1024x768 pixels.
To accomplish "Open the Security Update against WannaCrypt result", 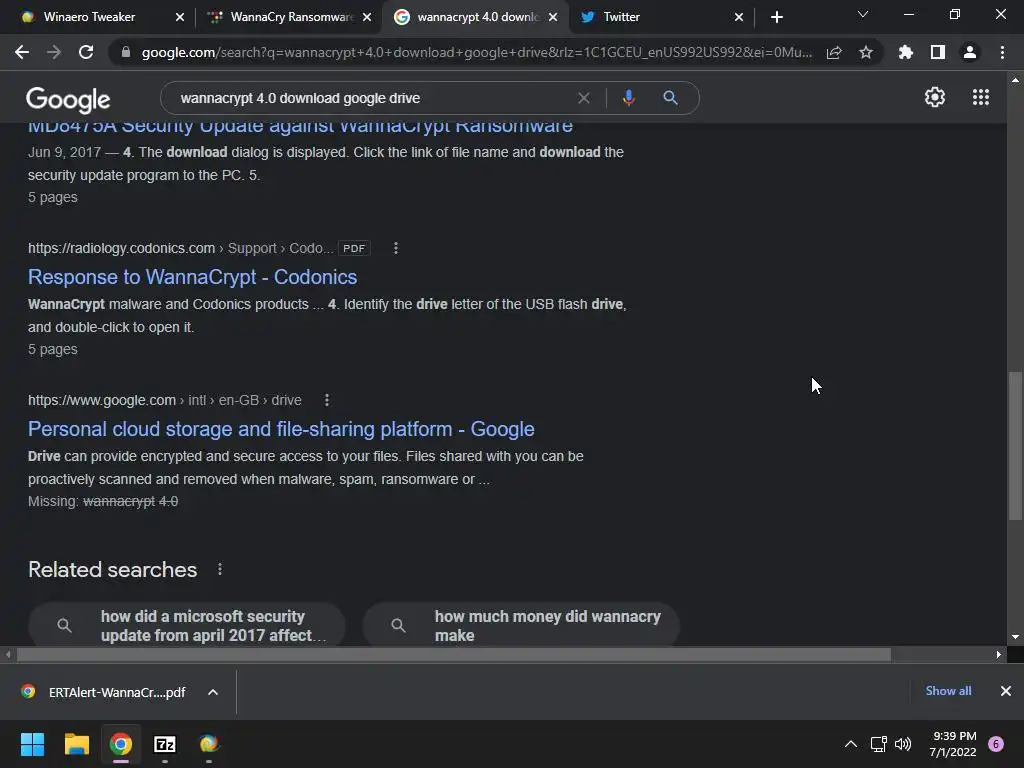I will coord(300,126).
